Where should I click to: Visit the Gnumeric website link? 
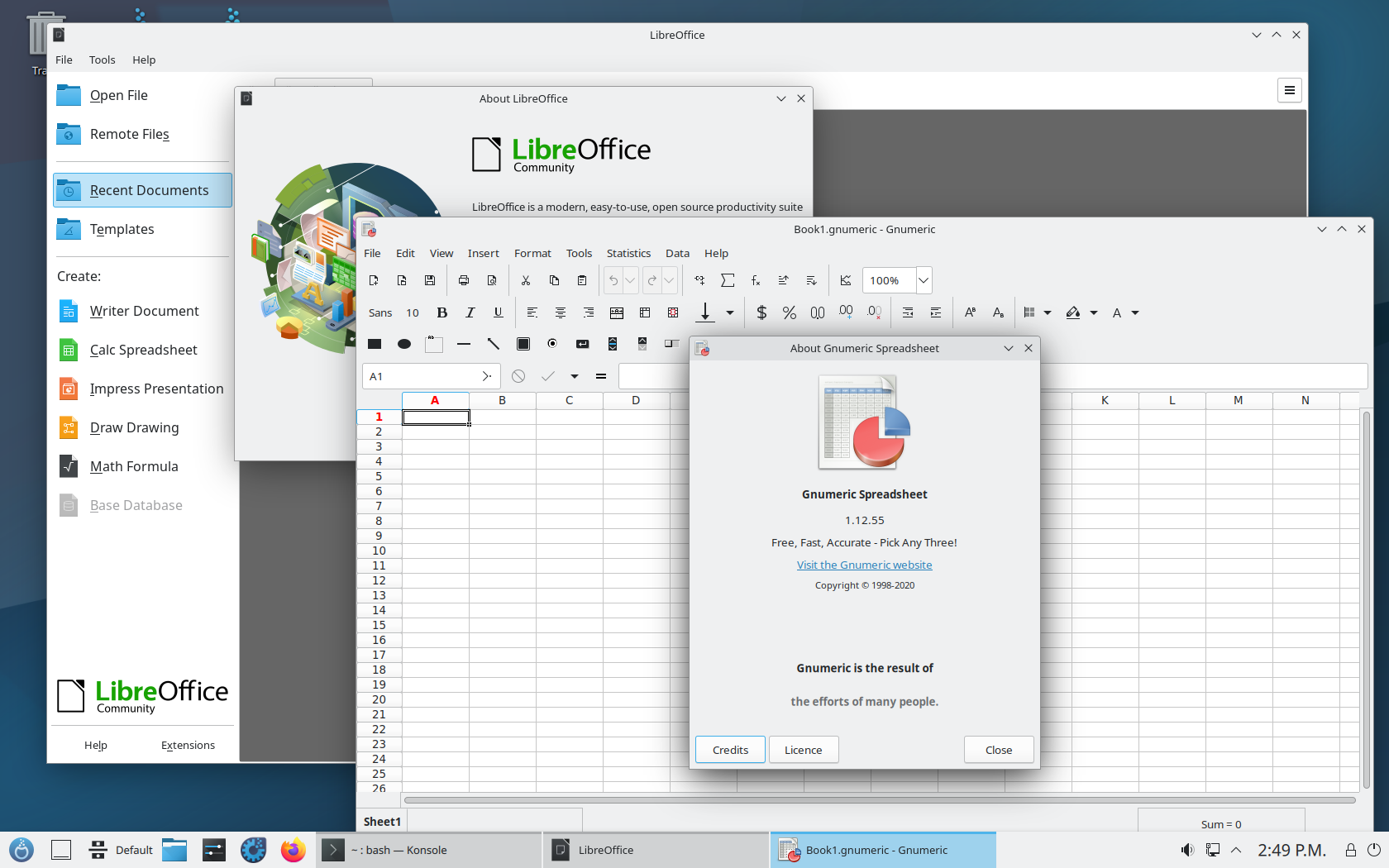[864, 565]
